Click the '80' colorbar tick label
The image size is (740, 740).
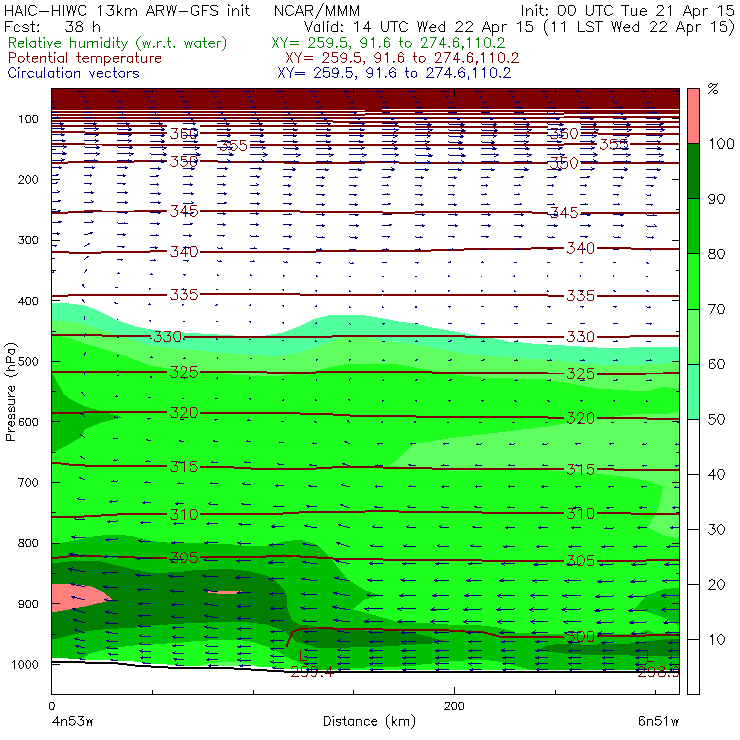point(716,254)
